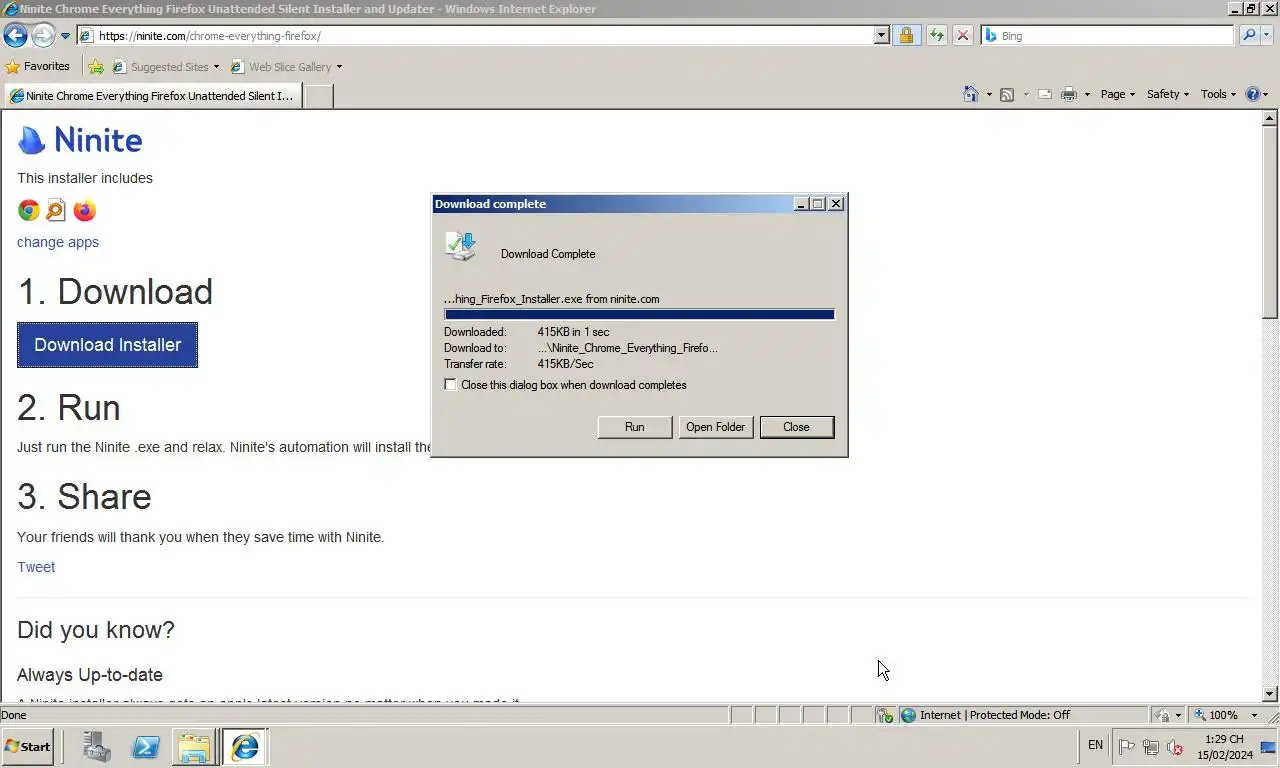Click the Bing search box
Viewport: 1280px width, 768px height.
pyautogui.click(x=1108, y=36)
